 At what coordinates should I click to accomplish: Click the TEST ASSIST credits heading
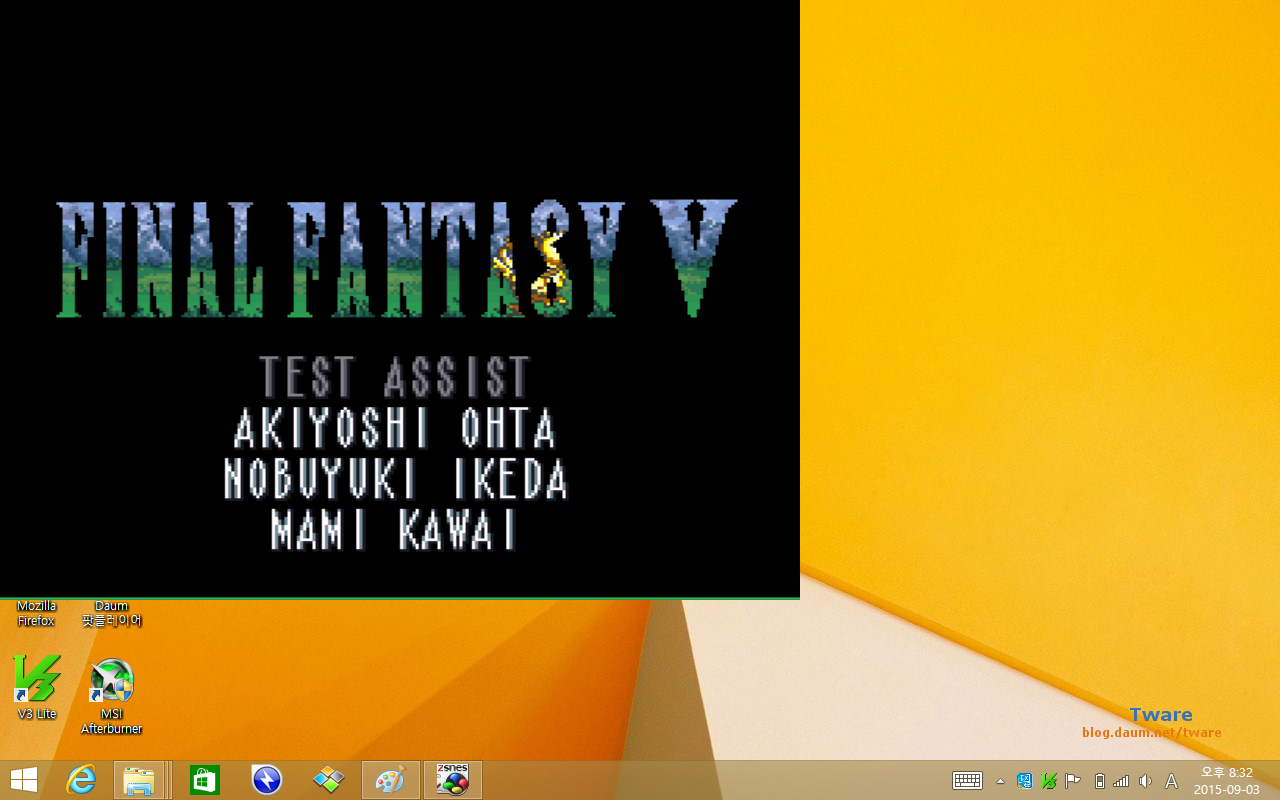pos(394,377)
